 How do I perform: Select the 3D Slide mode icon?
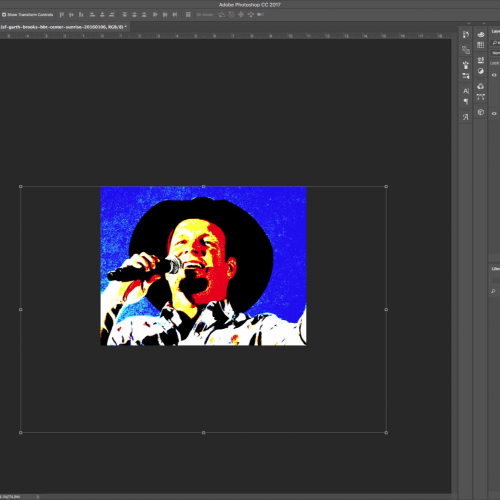pyautogui.click(x=251, y=15)
